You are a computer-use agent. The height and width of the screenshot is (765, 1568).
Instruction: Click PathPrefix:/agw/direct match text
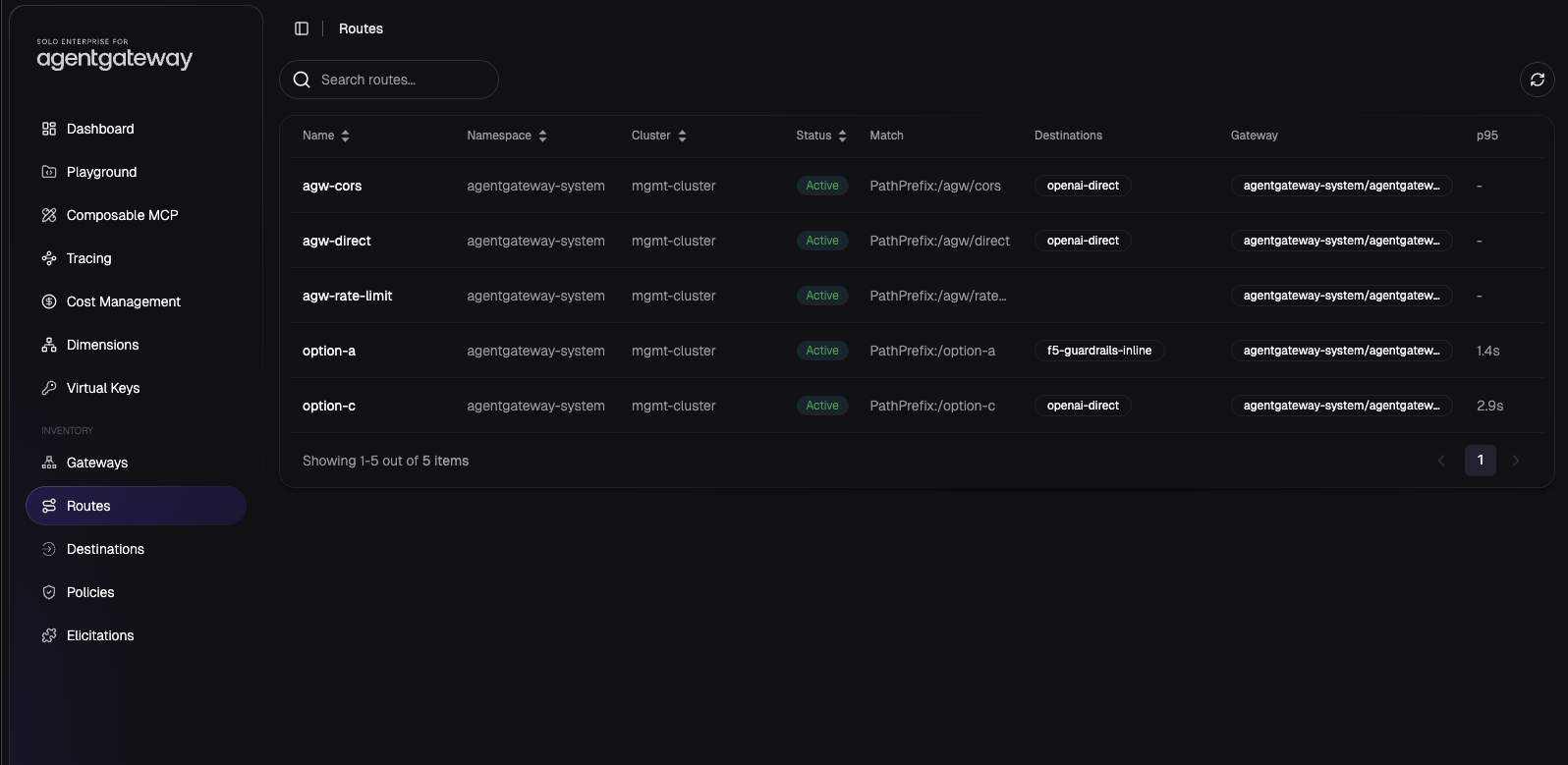point(940,241)
